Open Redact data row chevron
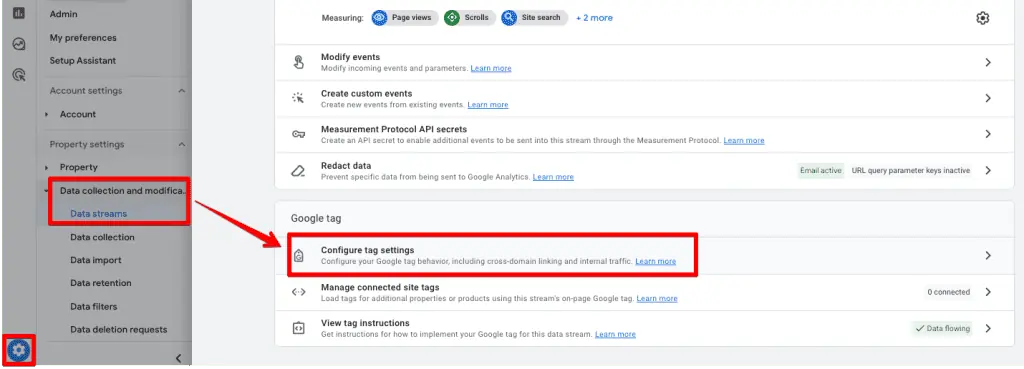The image size is (1024, 369). click(988, 170)
